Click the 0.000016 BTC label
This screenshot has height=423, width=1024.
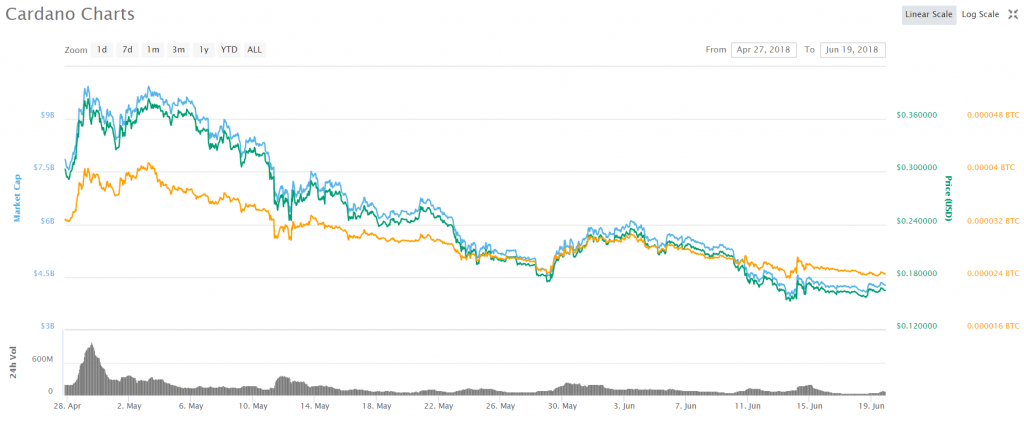[993, 326]
